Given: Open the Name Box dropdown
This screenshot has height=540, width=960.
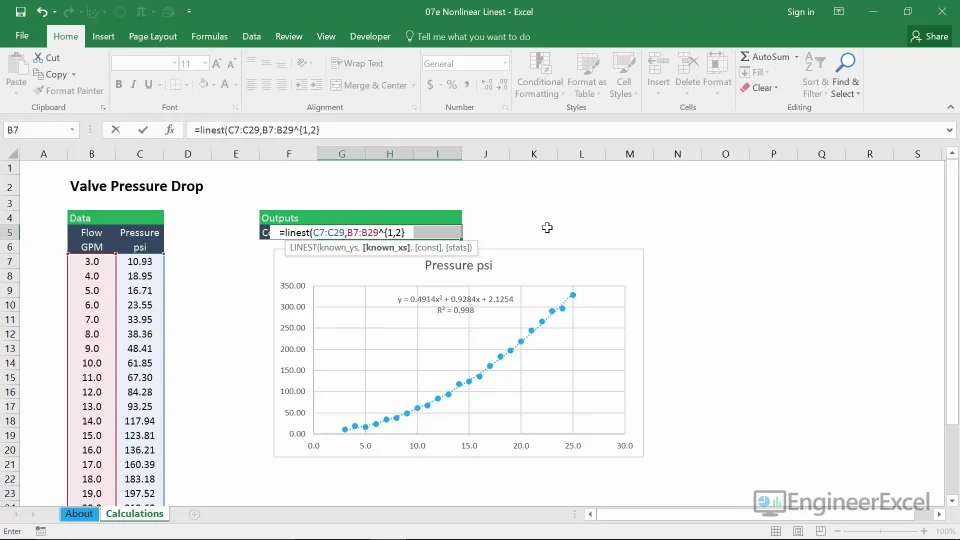Looking at the screenshot, I should pos(73,130).
